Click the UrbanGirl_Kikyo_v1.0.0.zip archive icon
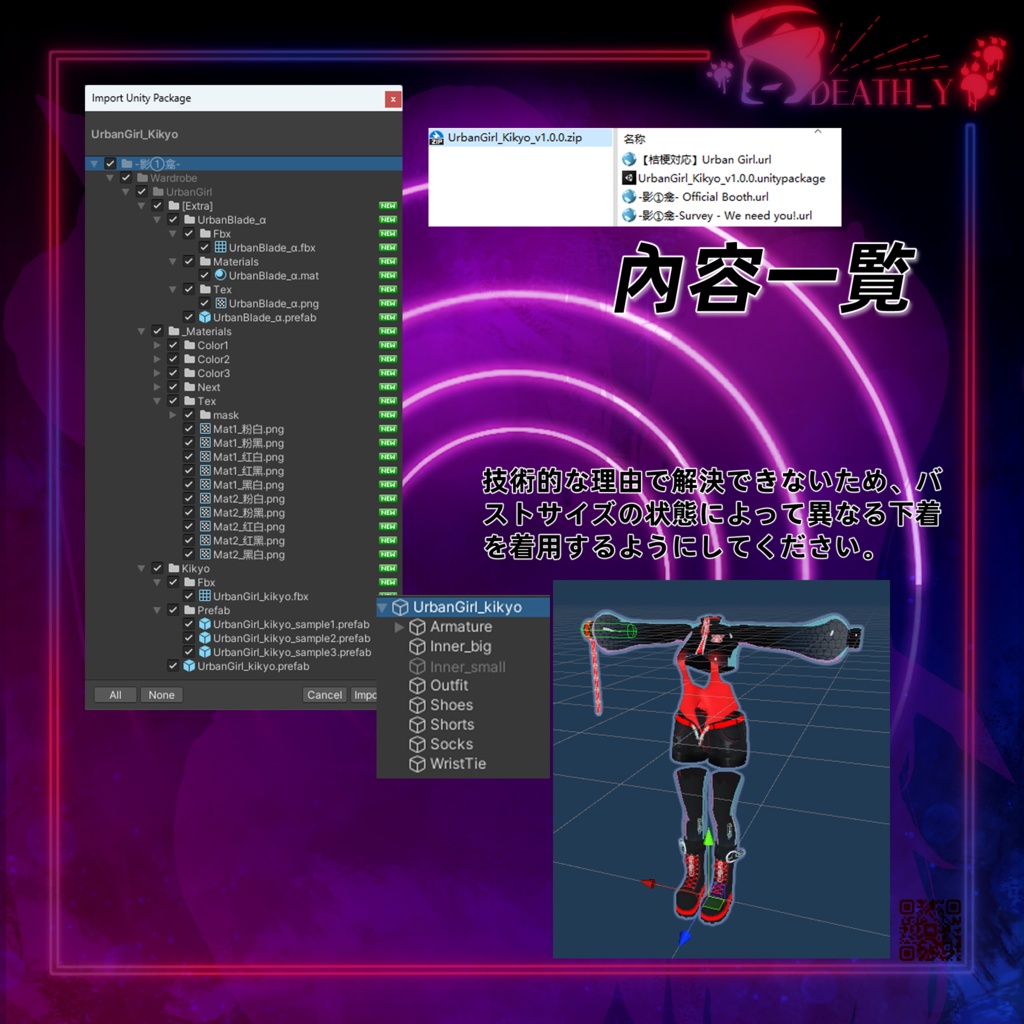The image size is (1024, 1024). coord(435,137)
